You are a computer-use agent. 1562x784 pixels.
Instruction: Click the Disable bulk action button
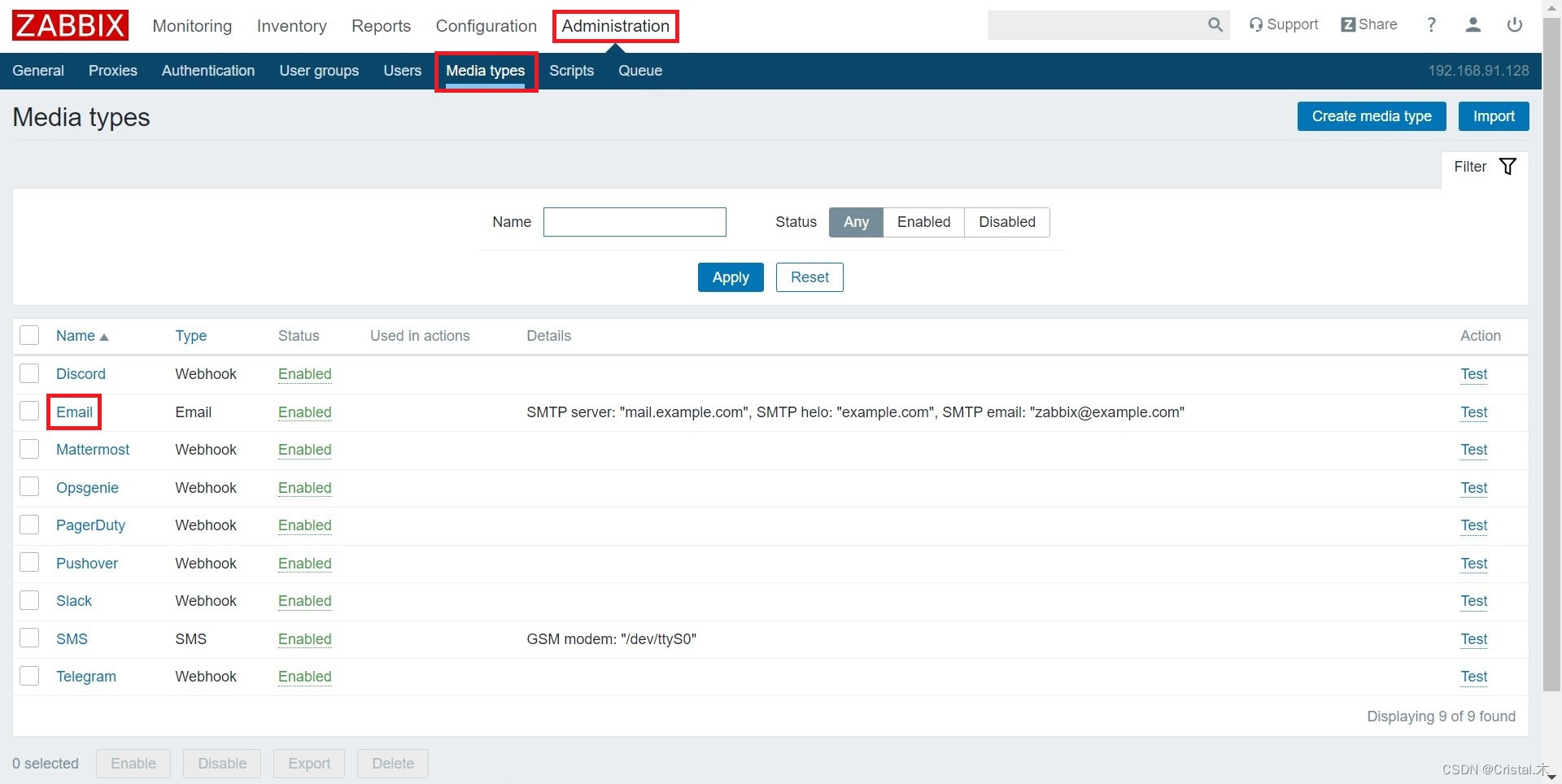pos(222,764)
